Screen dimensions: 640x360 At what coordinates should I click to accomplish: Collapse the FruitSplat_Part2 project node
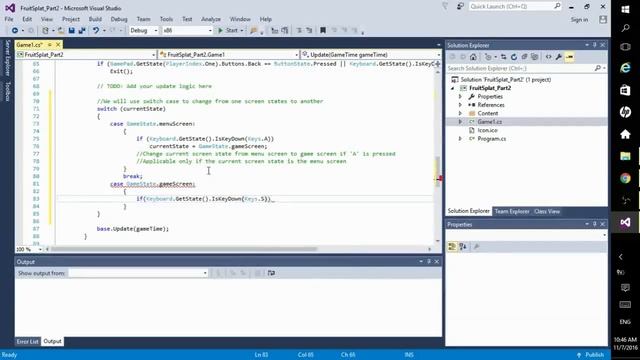(452, 88)
